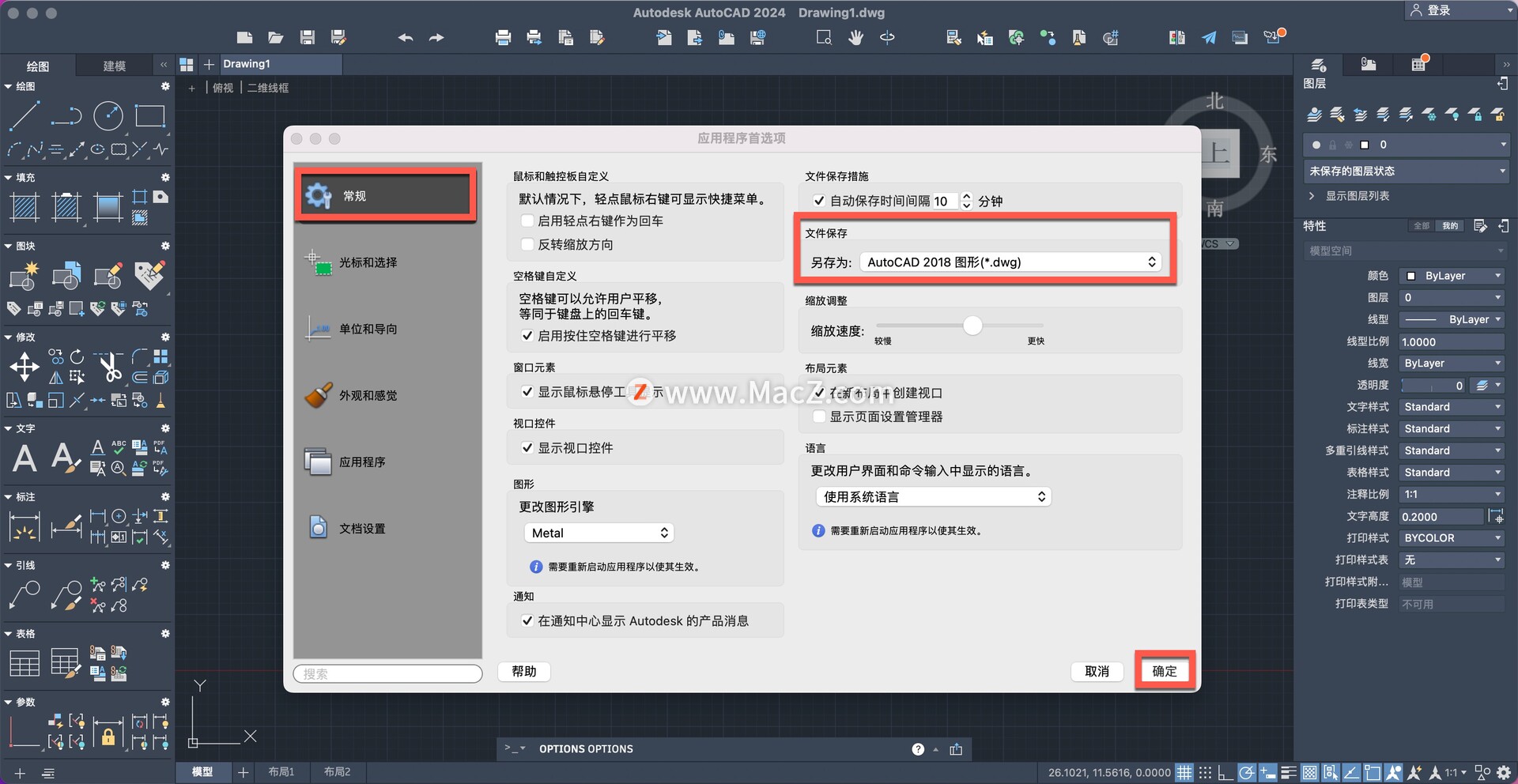Enable tap right-click as Enter checkbox

click(528, 221)
